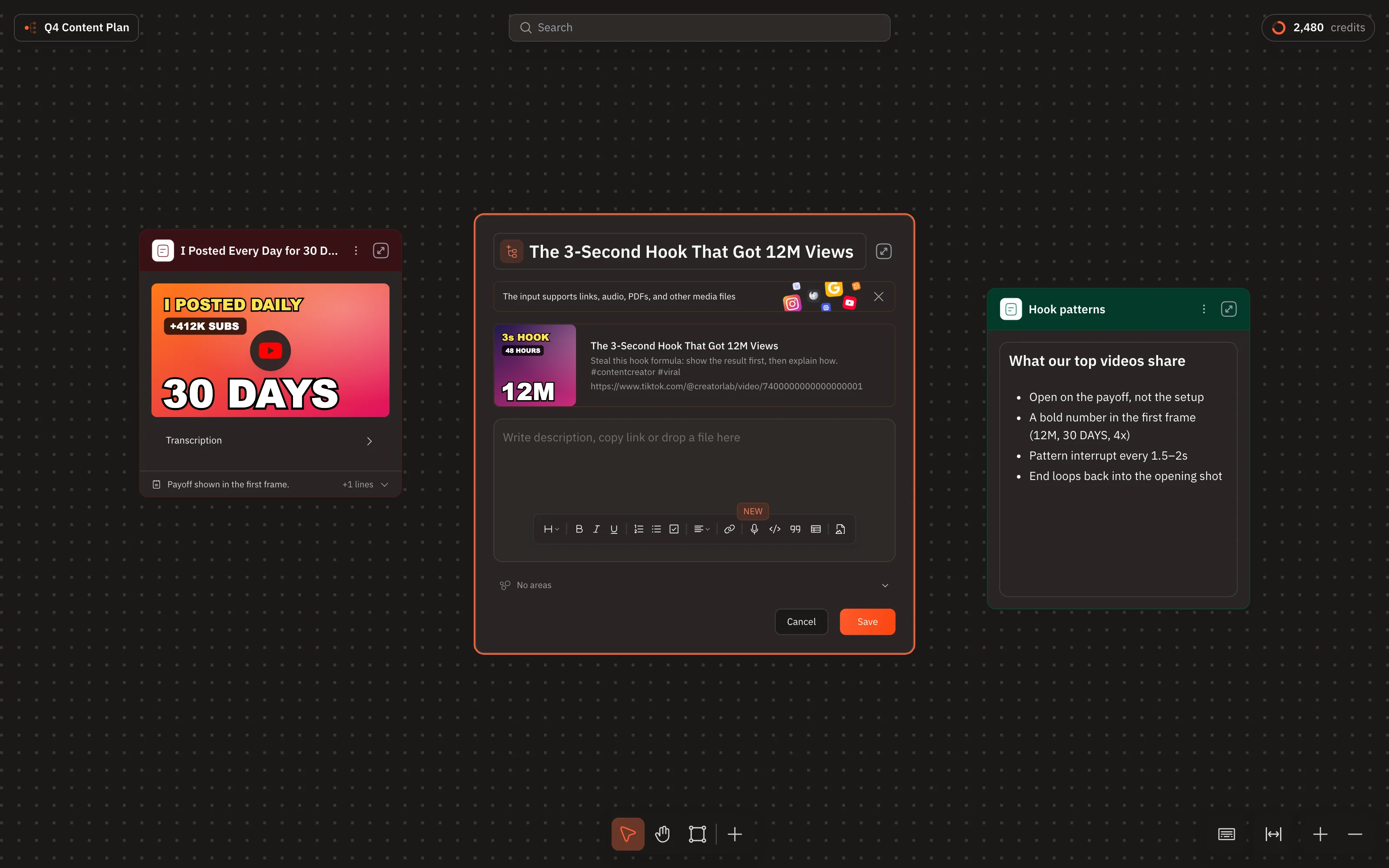Image resolution: width=1389 pixels, height=868 pixels.
Task: Insert a bulleted list
Action: click(656, 529)
